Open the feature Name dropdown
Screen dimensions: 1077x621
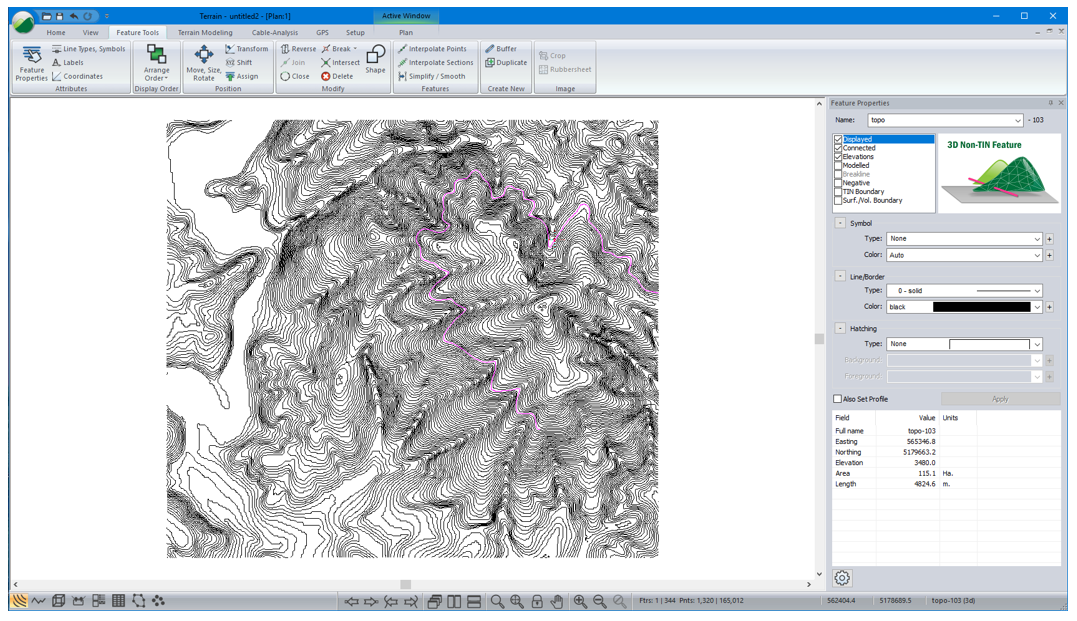coord(1018,120)
